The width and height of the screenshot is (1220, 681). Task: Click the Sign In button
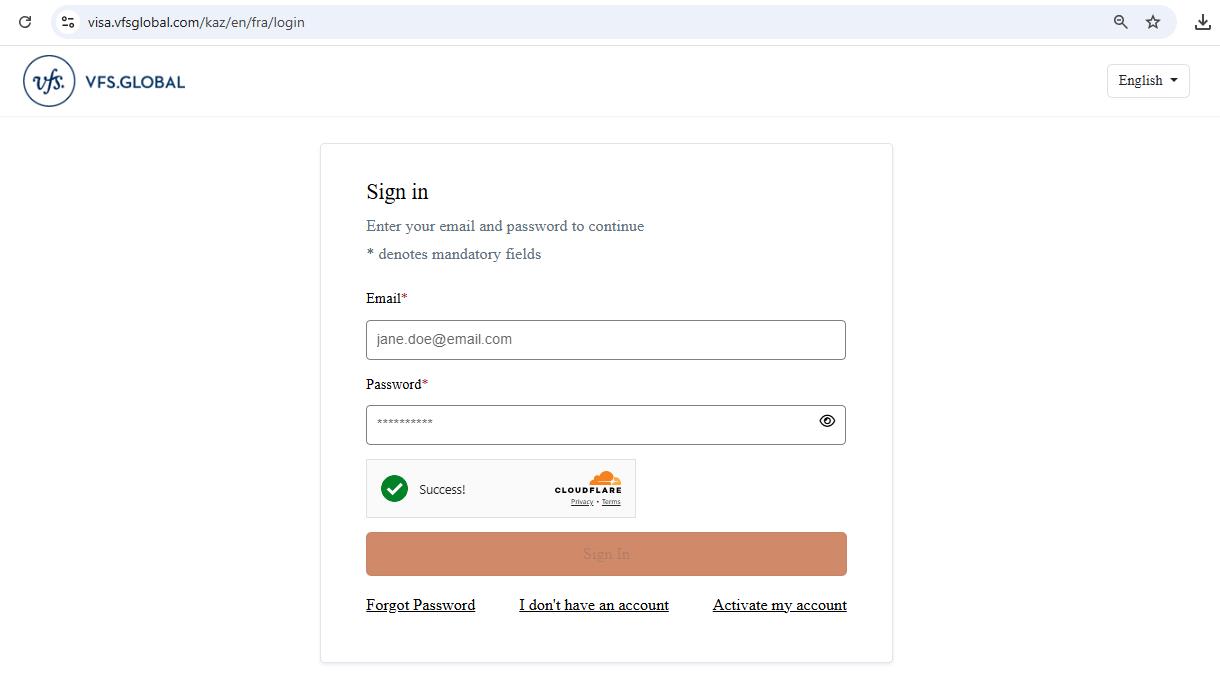(606, 554)
